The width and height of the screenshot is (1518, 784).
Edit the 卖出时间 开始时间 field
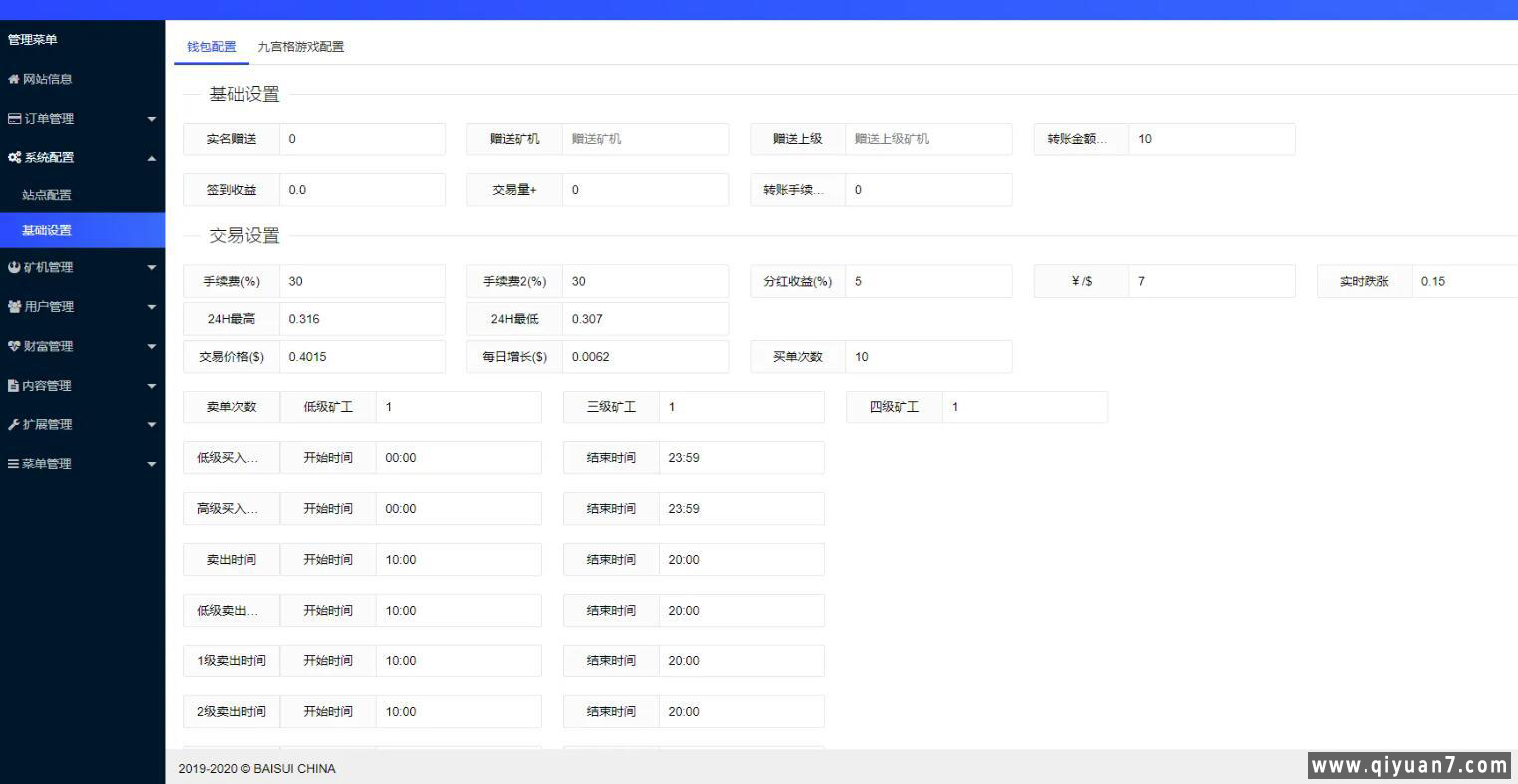[458, 560]
